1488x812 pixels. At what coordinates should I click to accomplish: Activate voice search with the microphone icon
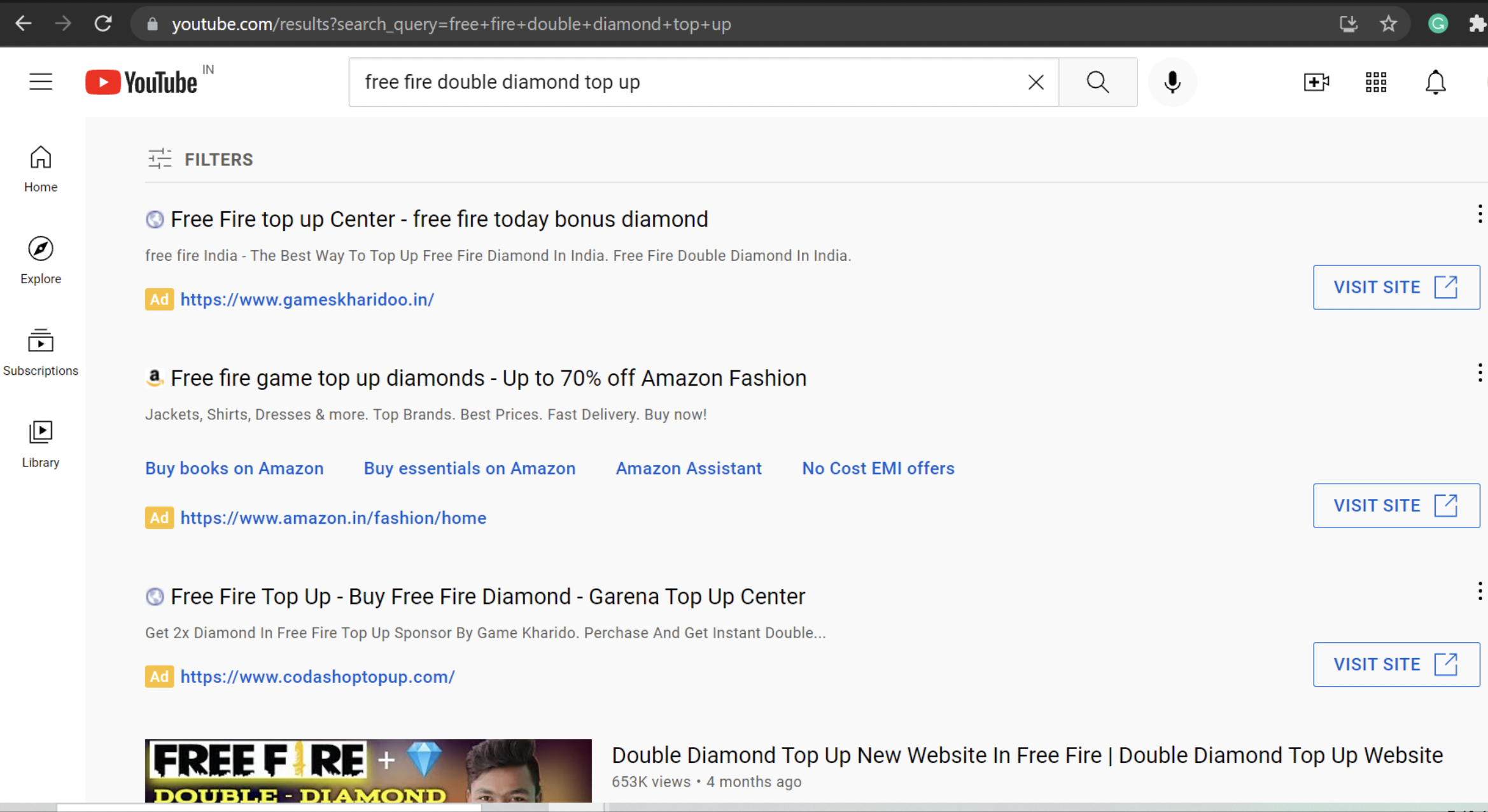tap(1172, 81)
